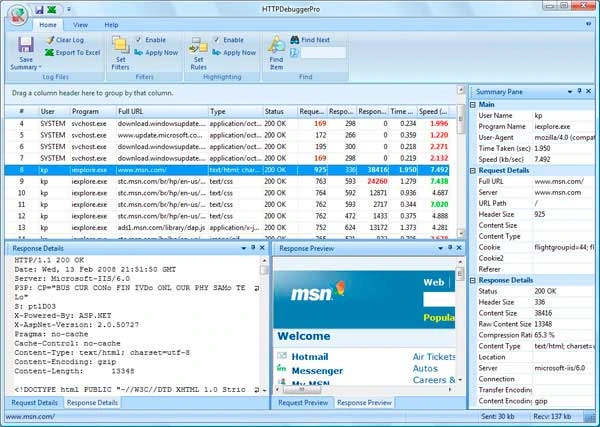
Task: Pin the Response Preview panel
Action: [450, 248]
